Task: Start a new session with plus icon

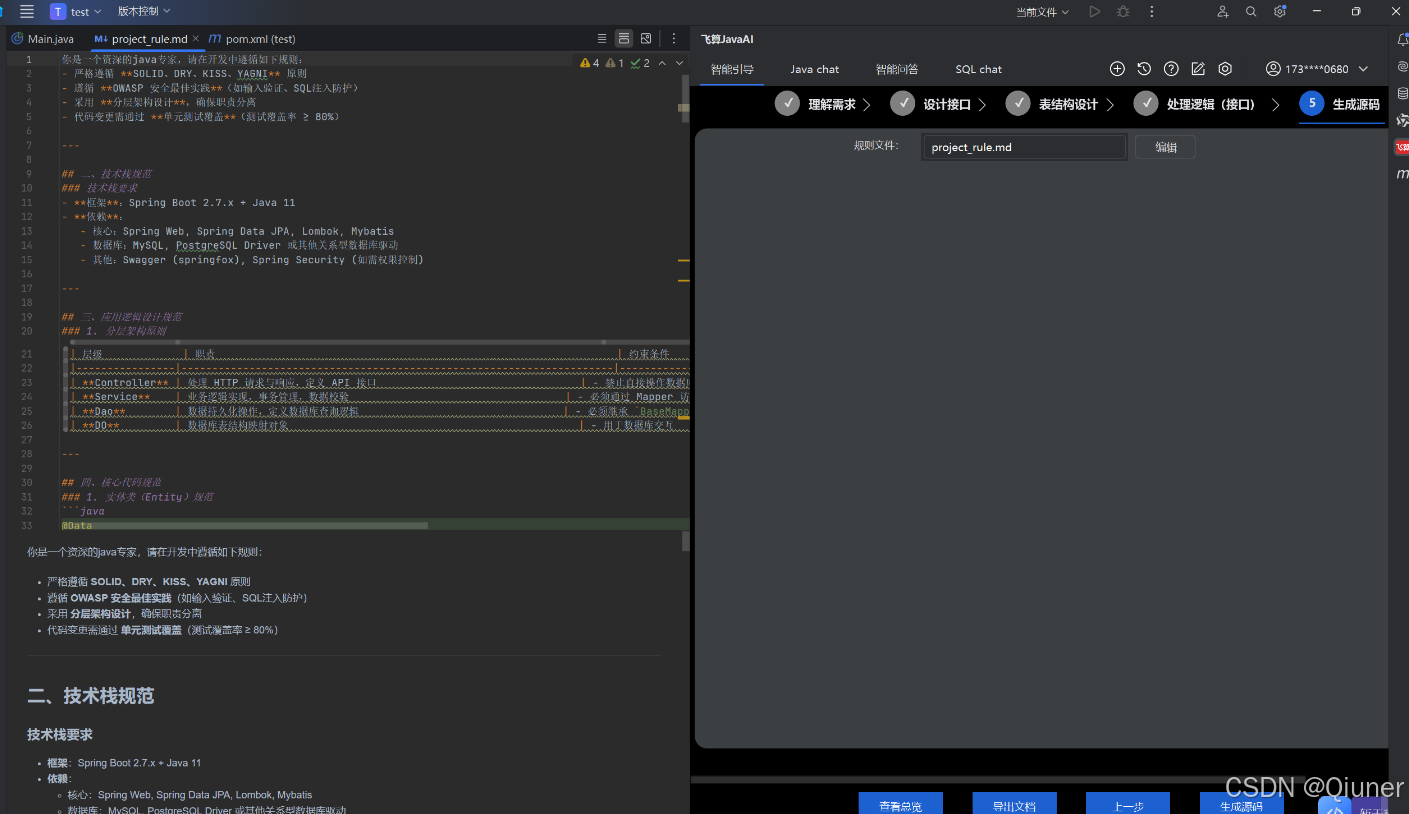Action: tap(1117, 69)
